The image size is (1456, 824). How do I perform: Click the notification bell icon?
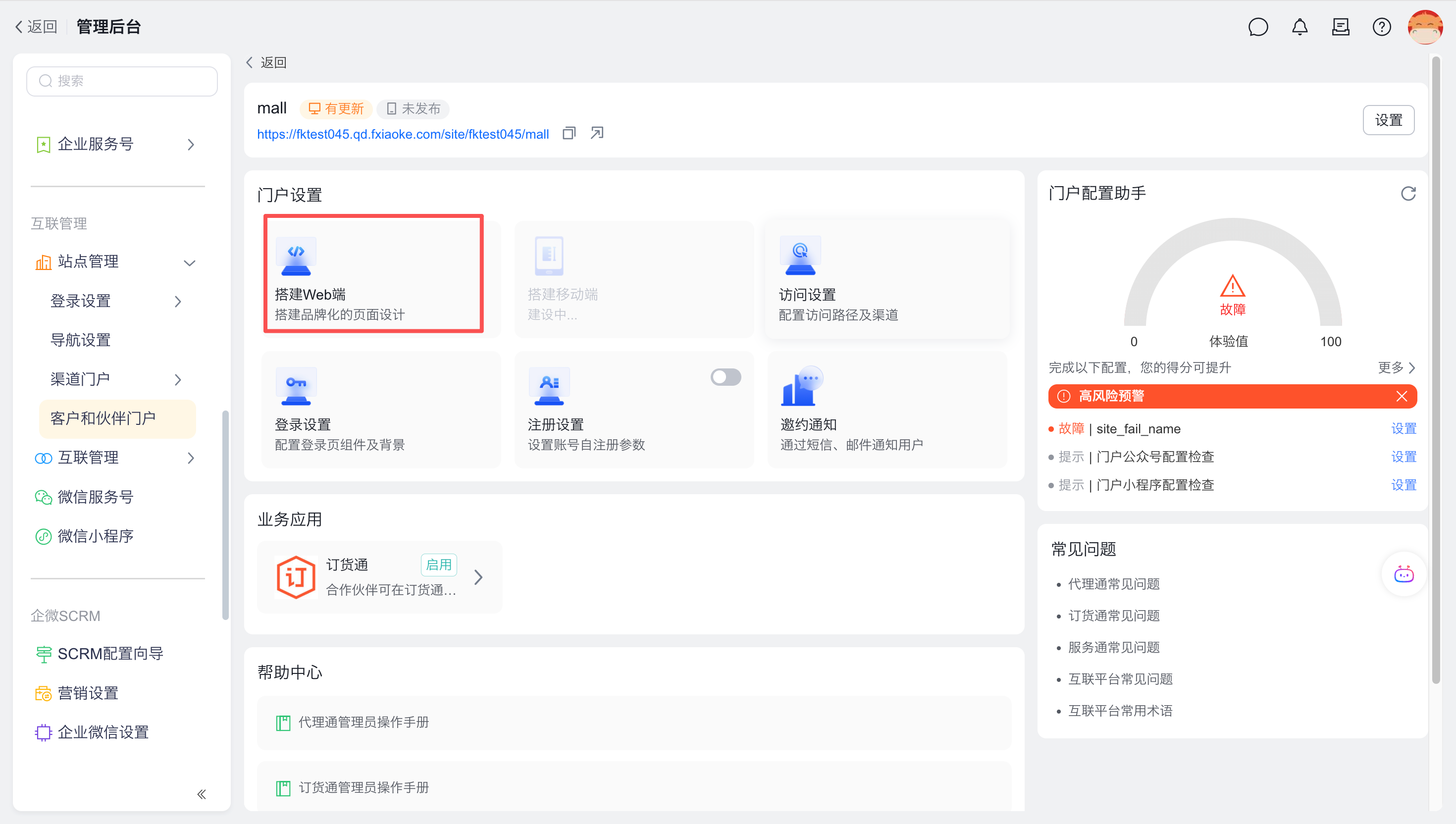coord(1299,27)
